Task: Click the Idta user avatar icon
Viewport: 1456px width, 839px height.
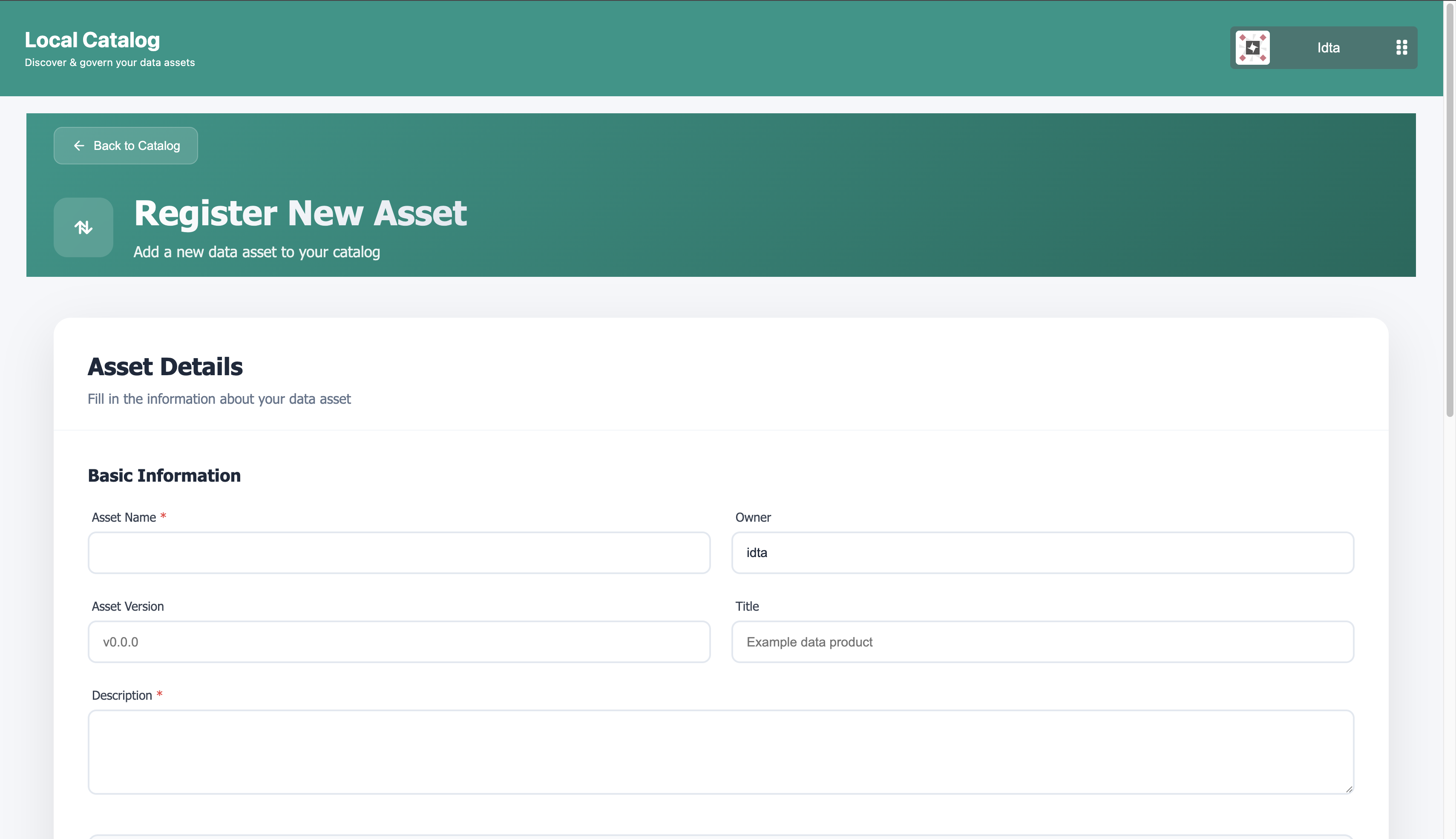Action: [x=1252, y=48]
